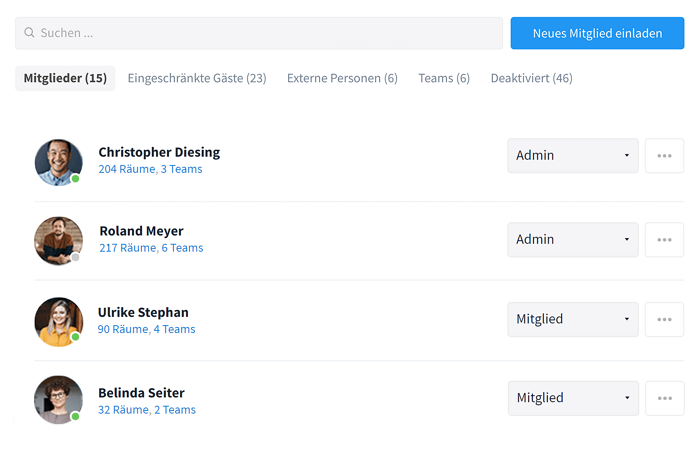Open more options for Ulrike Stephan
Screen dimensions: 700x467
tap(664, 319)
